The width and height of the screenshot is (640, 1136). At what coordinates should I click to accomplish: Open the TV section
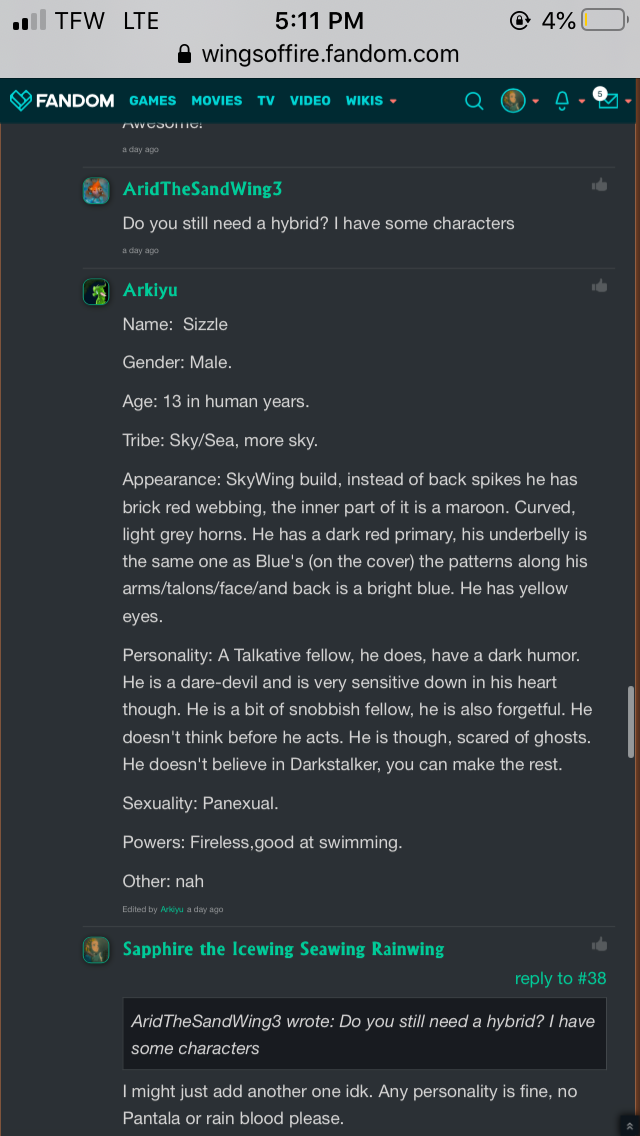[265, 101]
